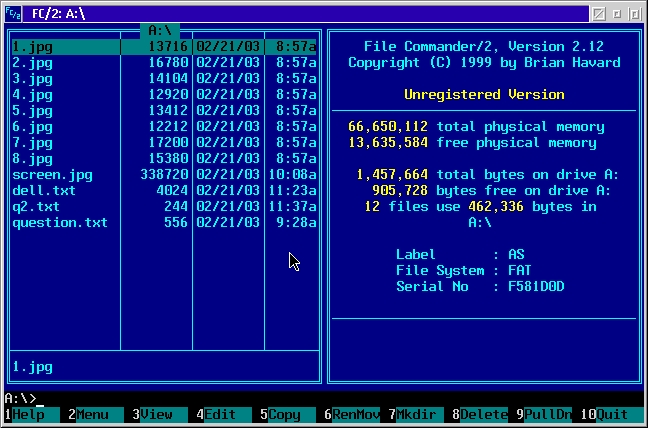
Task: Click the 3View function key button
Action: point(160,414)
